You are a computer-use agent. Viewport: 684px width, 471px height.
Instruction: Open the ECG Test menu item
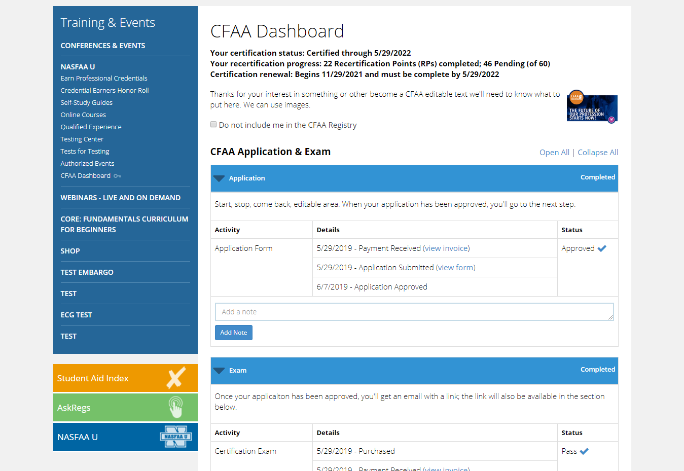point(76,314)
